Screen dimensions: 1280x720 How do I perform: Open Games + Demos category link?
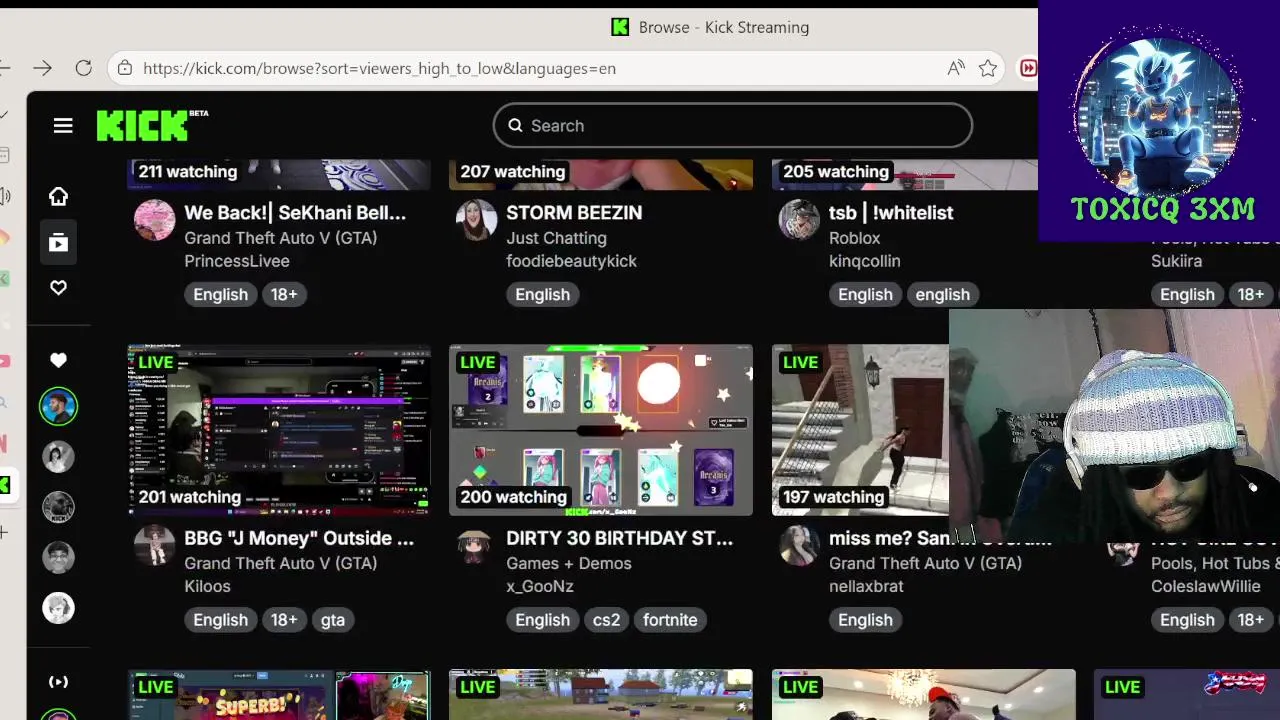click(x=569, y=563)
